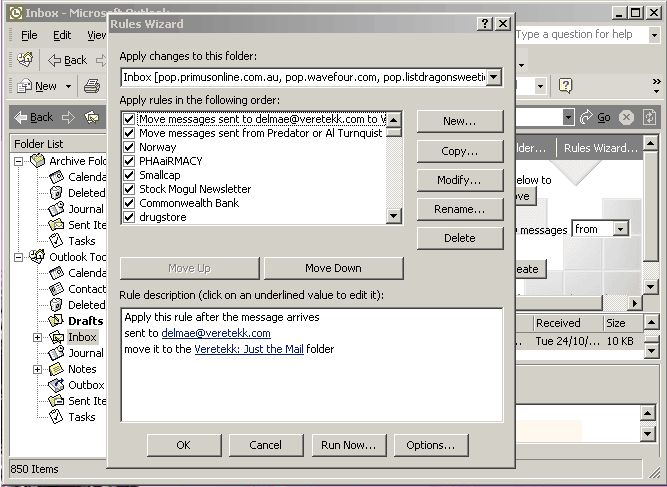Toggle the Smallcap rule checkbox

tap(129, 175)
